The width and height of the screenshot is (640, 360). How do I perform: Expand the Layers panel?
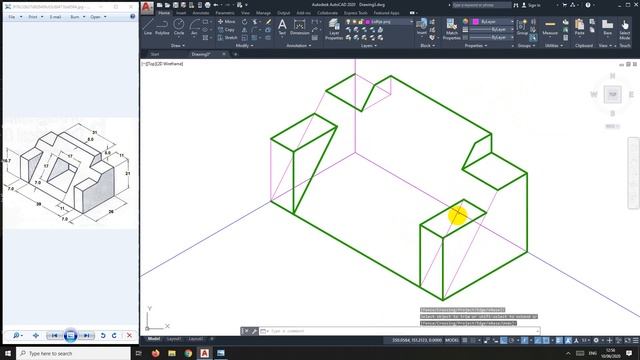[x=369, y=45]
